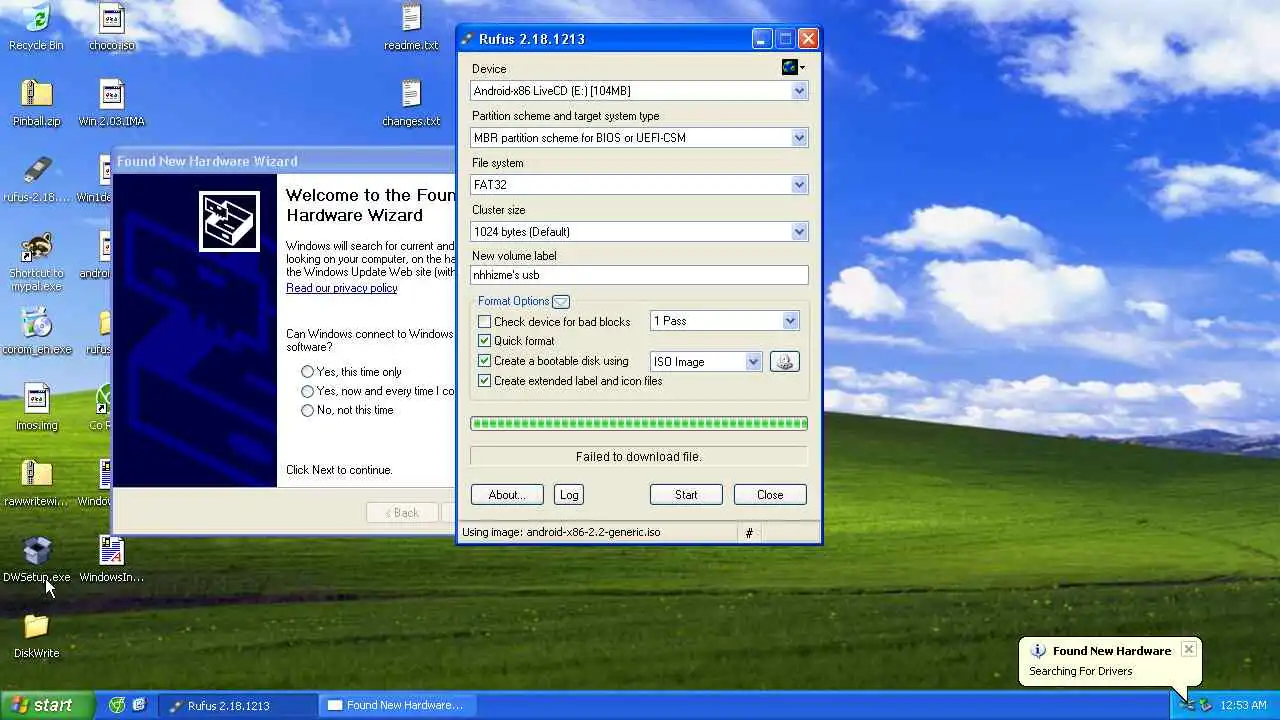Select 'Yes, this time only' in wizard
Image resolution: width=1280 pixels, height=720 pixels.
[x=307, y=372]
